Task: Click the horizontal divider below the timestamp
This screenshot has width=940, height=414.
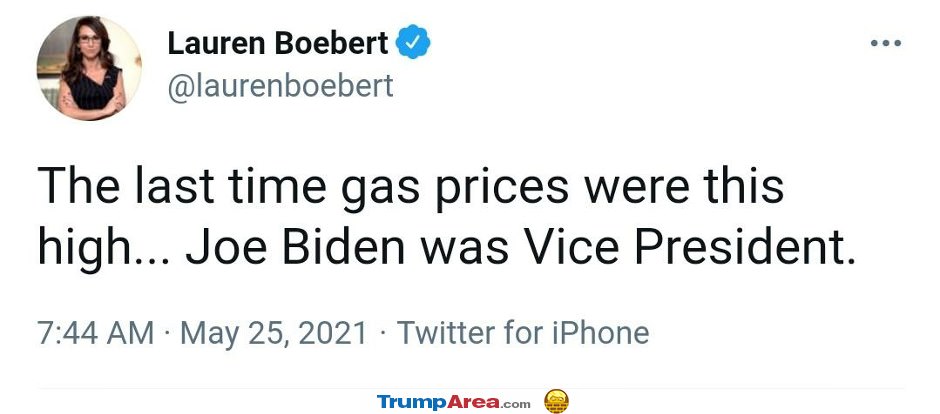Action: click(470, 388)
